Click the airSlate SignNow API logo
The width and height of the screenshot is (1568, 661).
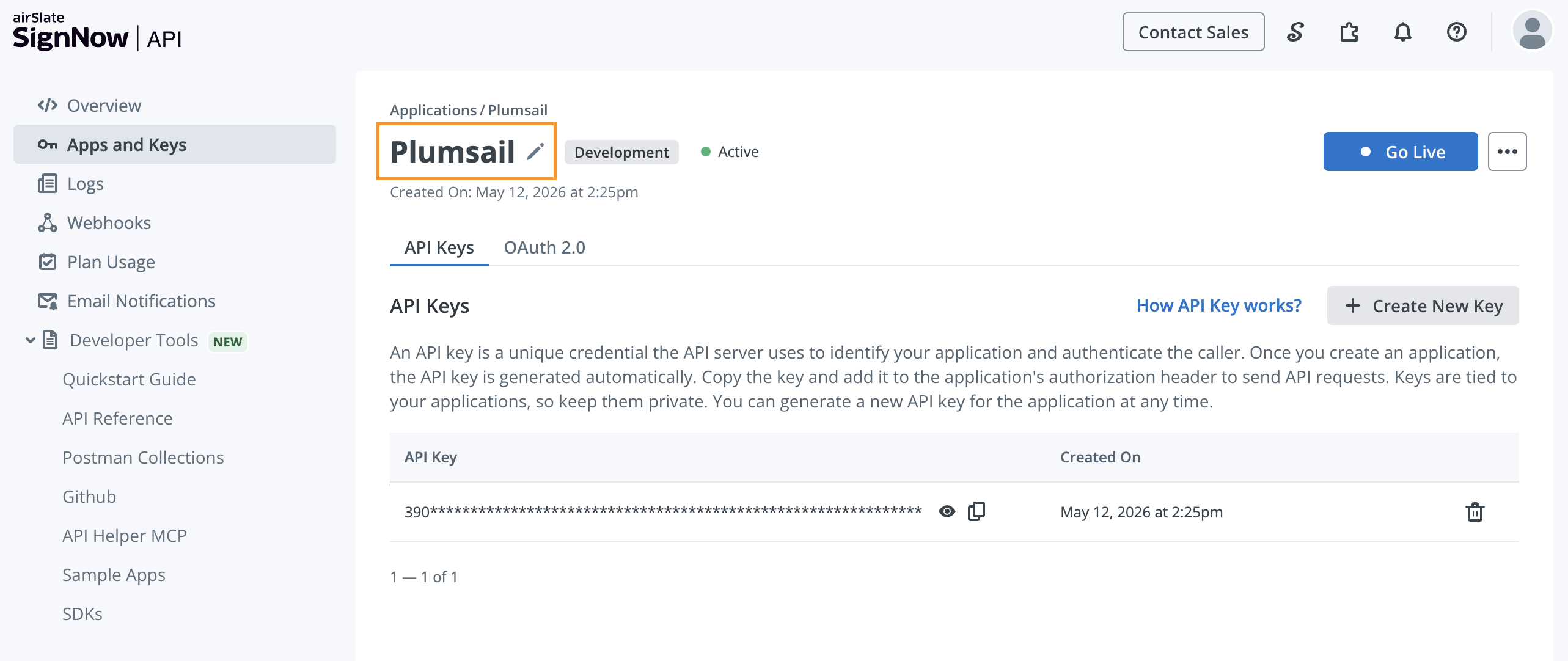pyautogui.click(x=97, y=31)
